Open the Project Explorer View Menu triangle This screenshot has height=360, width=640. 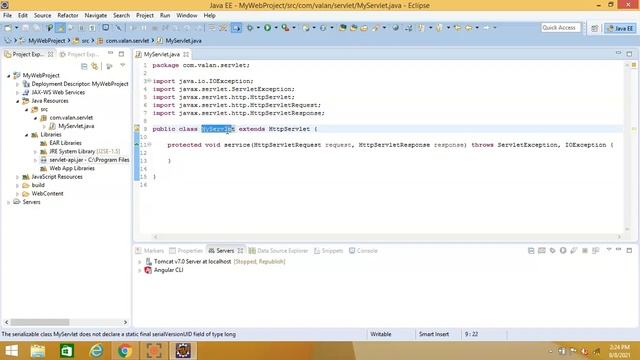[x=122, y=66]
